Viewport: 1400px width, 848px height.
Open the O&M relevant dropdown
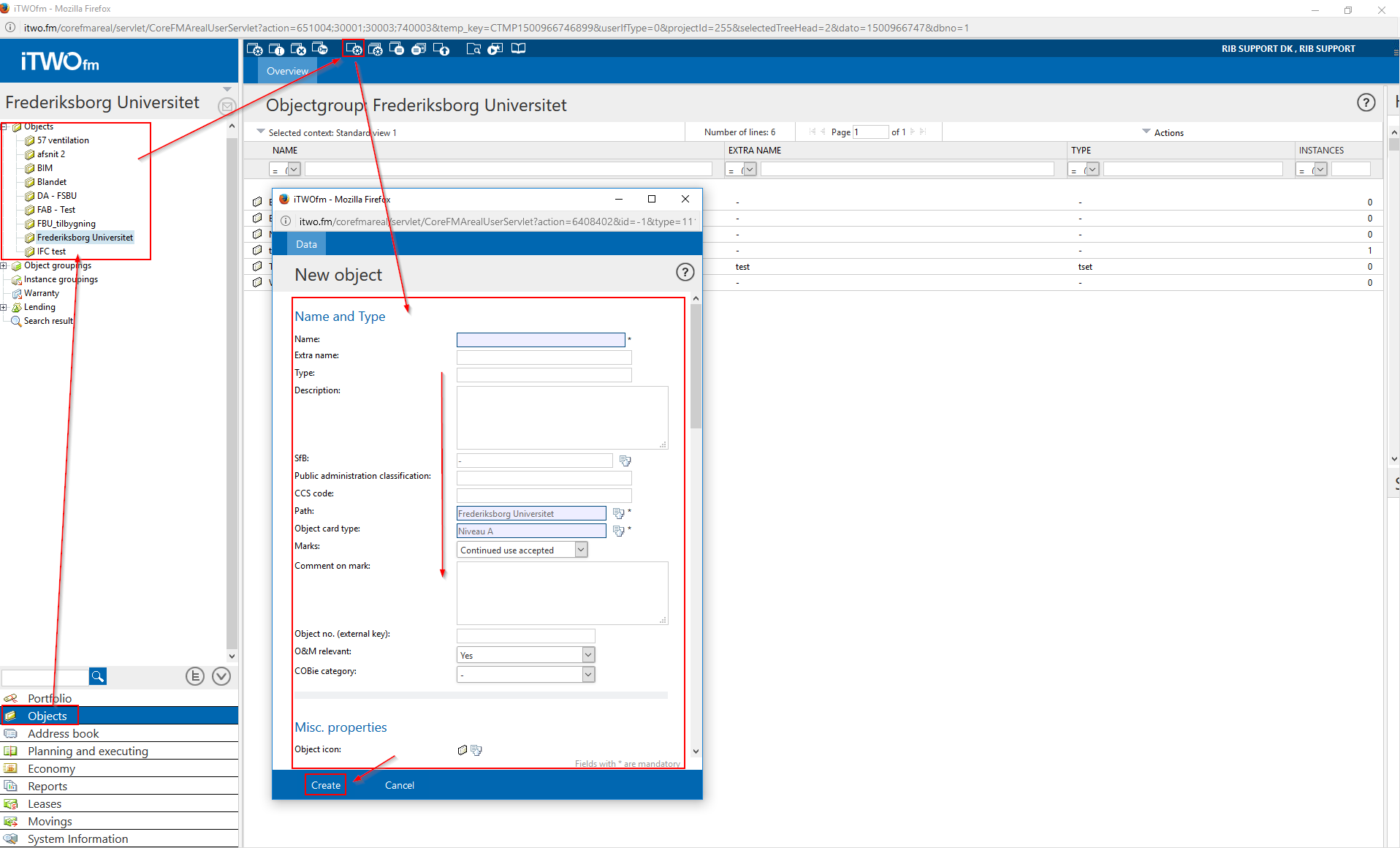pyautogui.click(x=588, y=655)
